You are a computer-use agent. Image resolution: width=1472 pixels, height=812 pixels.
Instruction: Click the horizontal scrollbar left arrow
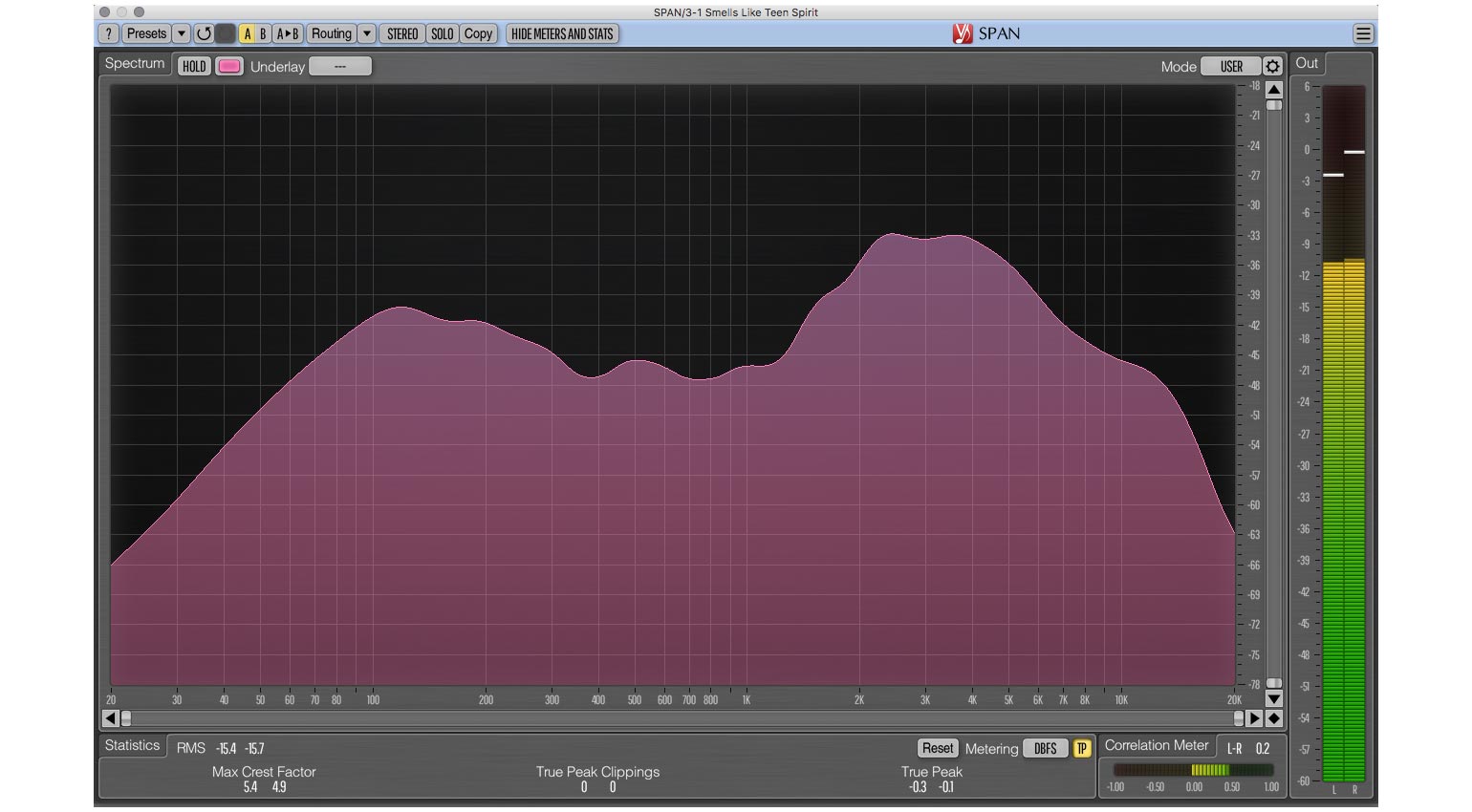tap(110, 717)
